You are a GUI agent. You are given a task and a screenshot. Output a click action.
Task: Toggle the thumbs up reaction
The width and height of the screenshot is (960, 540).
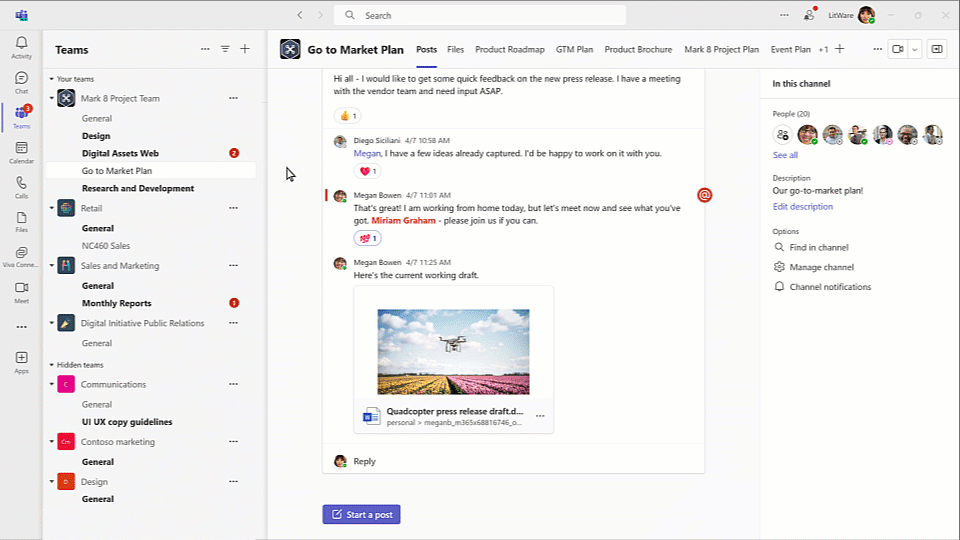[347, 116]
